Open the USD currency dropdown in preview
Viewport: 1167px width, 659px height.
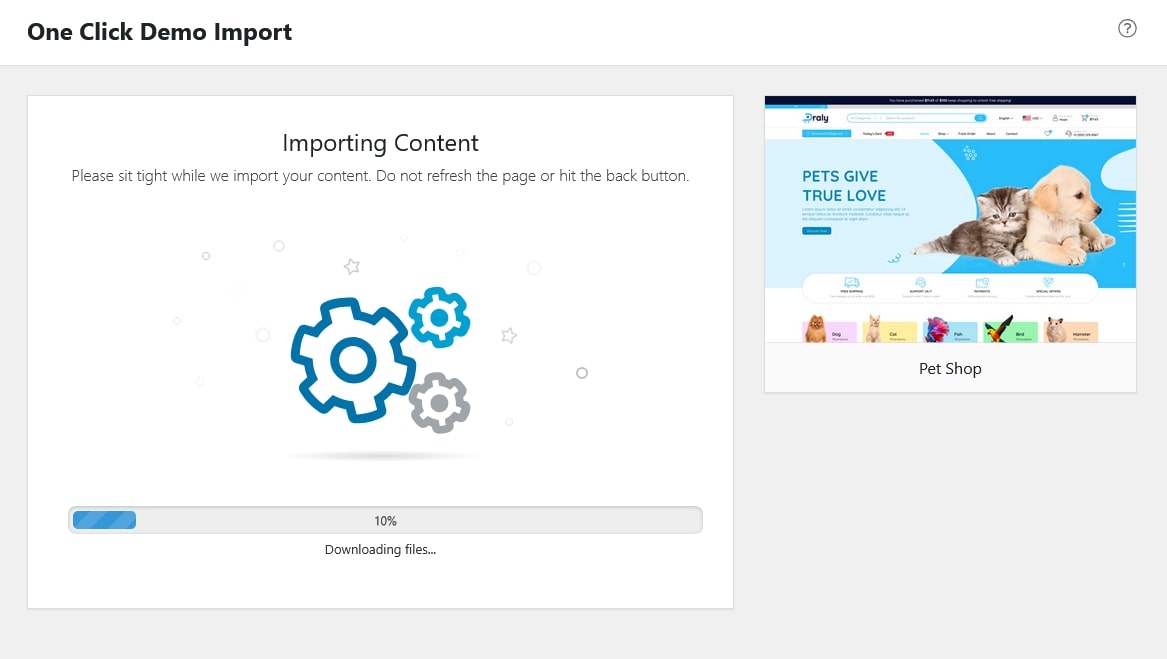(x=1031, y=117)
